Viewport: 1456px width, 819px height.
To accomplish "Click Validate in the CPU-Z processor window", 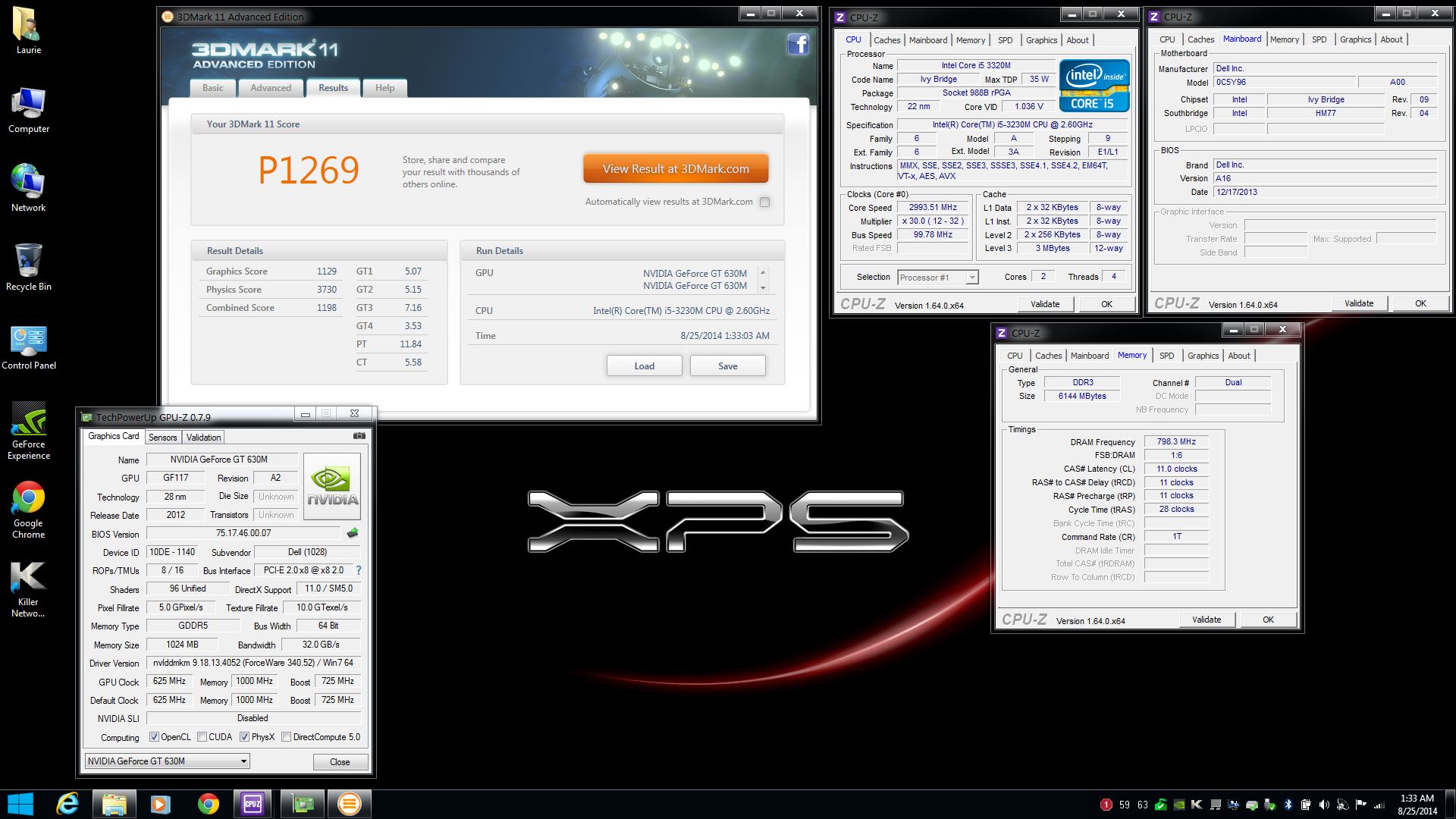I will 1044,304.
